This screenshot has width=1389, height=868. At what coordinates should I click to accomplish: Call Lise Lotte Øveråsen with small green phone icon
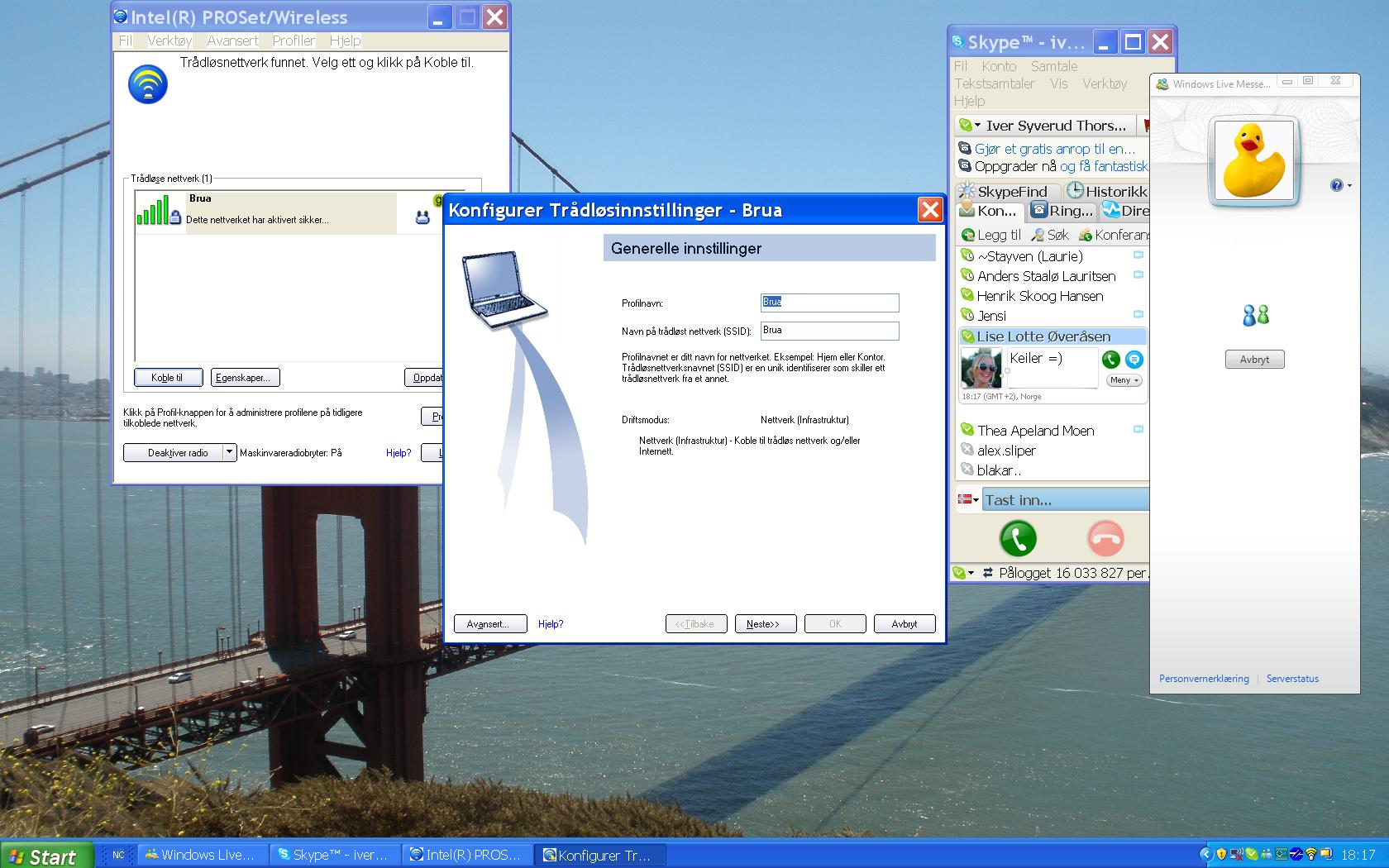click(1111, 359)
